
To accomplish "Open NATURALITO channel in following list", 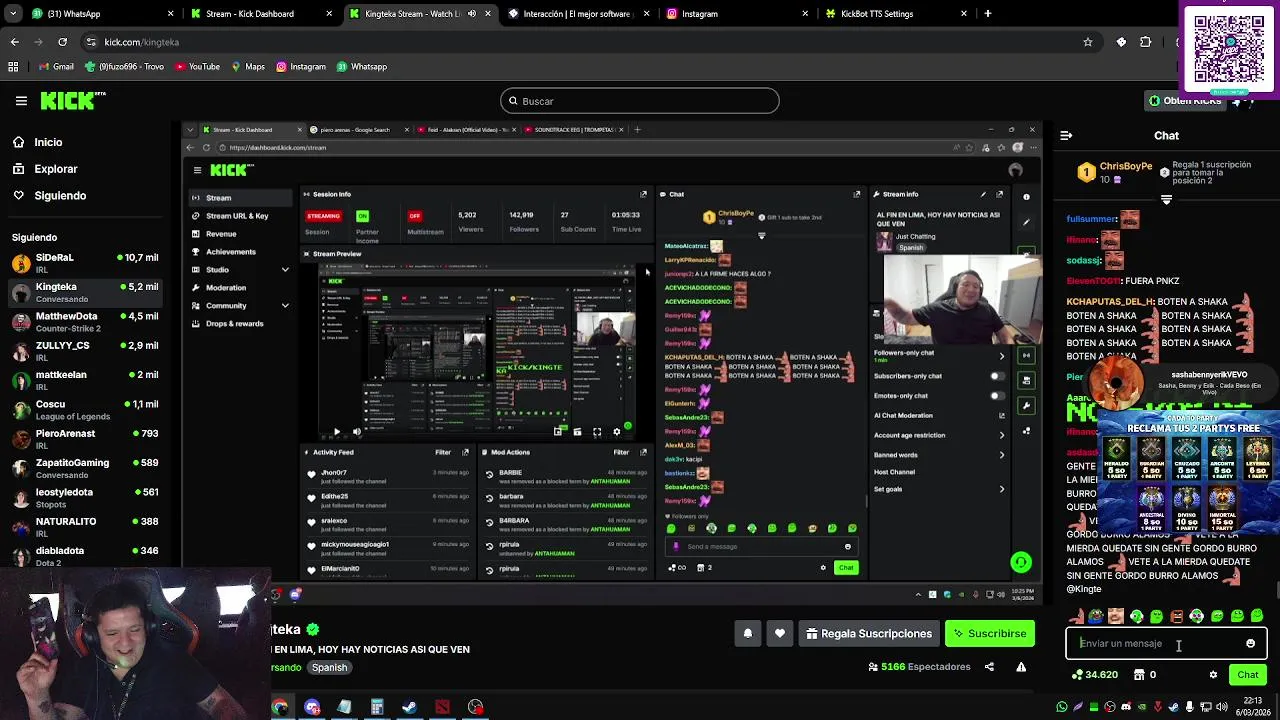I will [x=85, y=527].
